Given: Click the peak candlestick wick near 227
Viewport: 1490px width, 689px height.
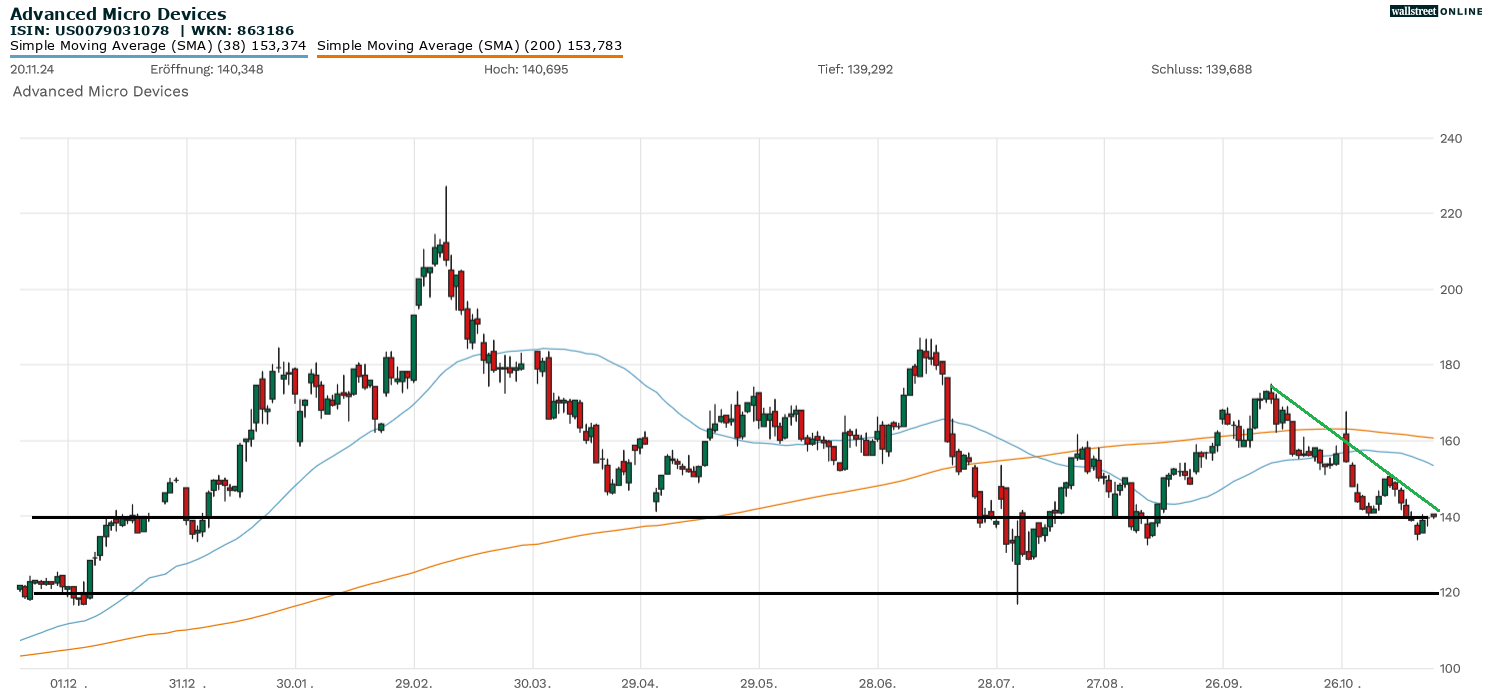Looking at the screenshot, I should coord(446,212).
